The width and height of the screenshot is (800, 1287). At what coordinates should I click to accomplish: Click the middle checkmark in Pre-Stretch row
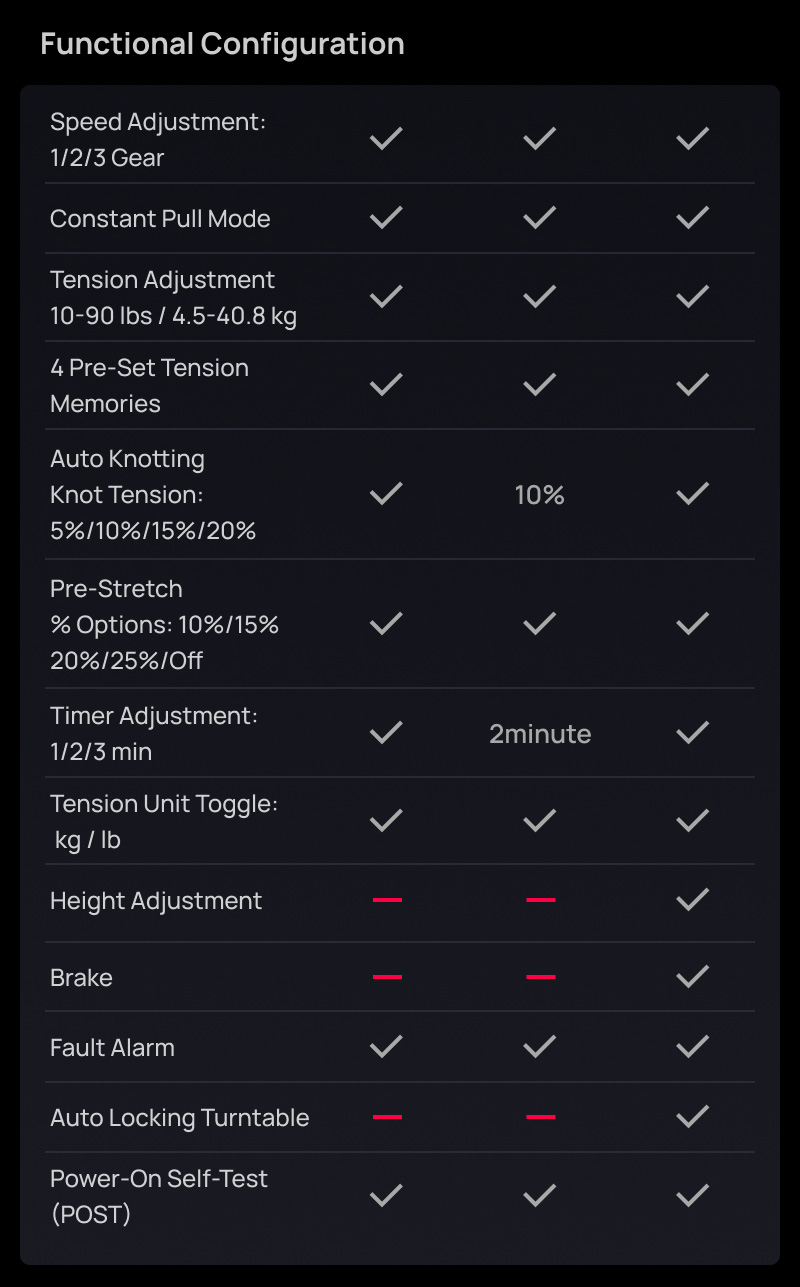pyautogui.click(x=540, y=624)
